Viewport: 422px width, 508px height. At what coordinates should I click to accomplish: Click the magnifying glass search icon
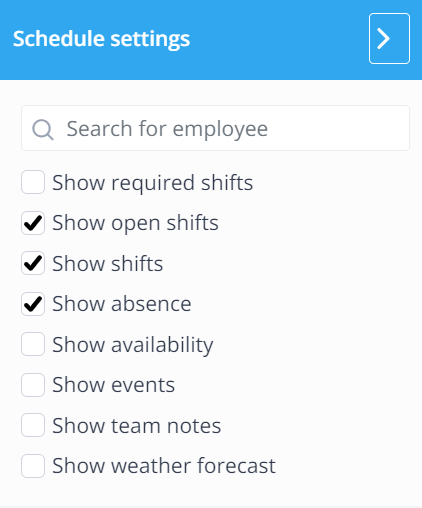pos(43,129)
